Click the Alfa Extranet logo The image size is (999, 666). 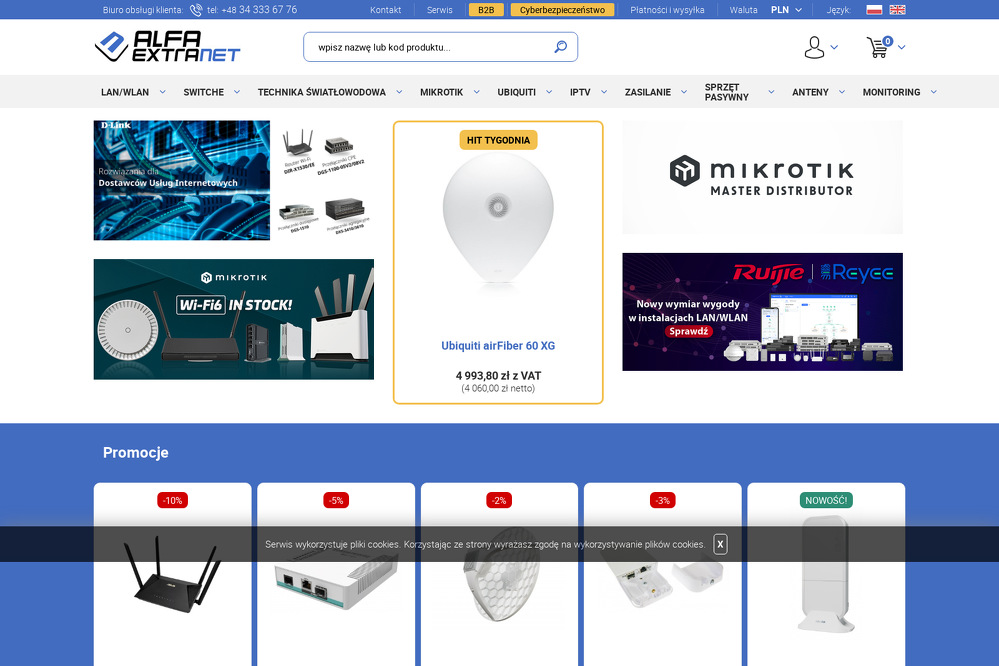(168, 47)
